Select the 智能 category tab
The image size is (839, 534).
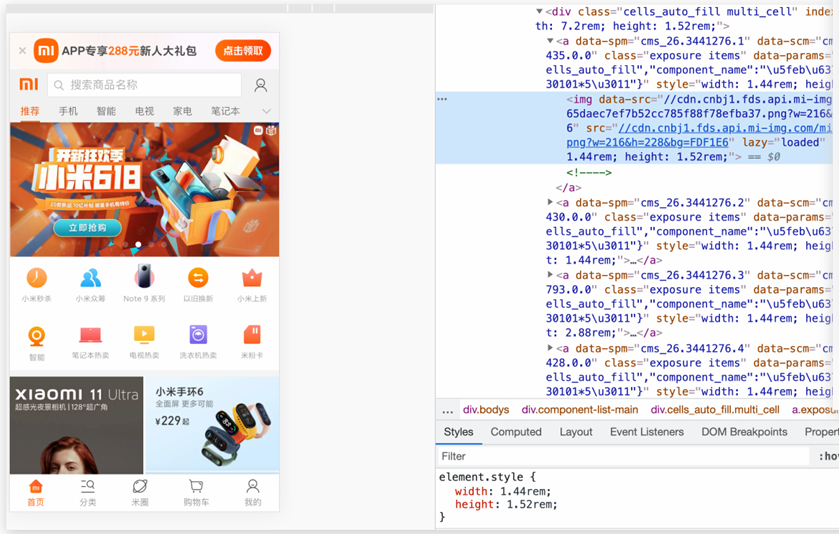click(106, 111)
